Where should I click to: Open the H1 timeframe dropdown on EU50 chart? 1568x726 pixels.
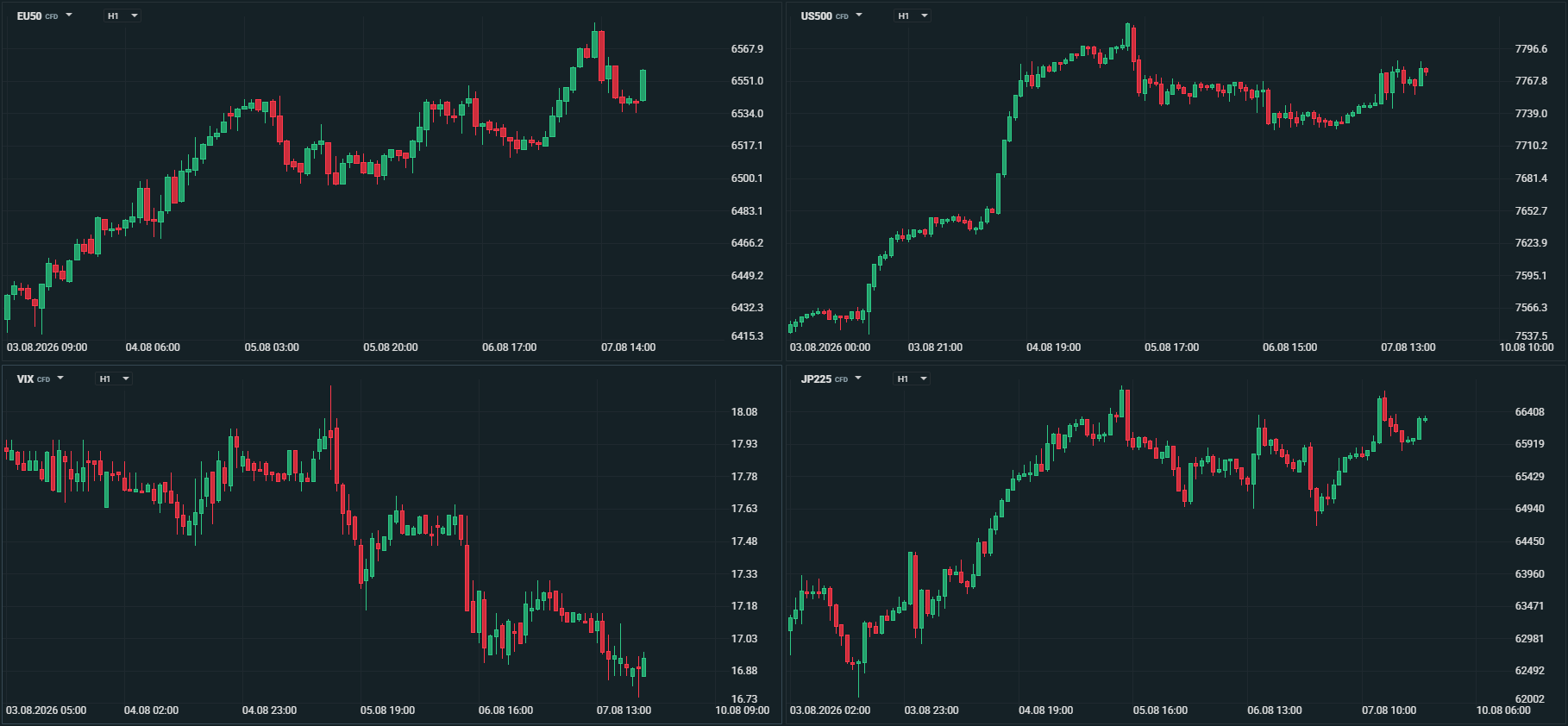coord(122,16)
